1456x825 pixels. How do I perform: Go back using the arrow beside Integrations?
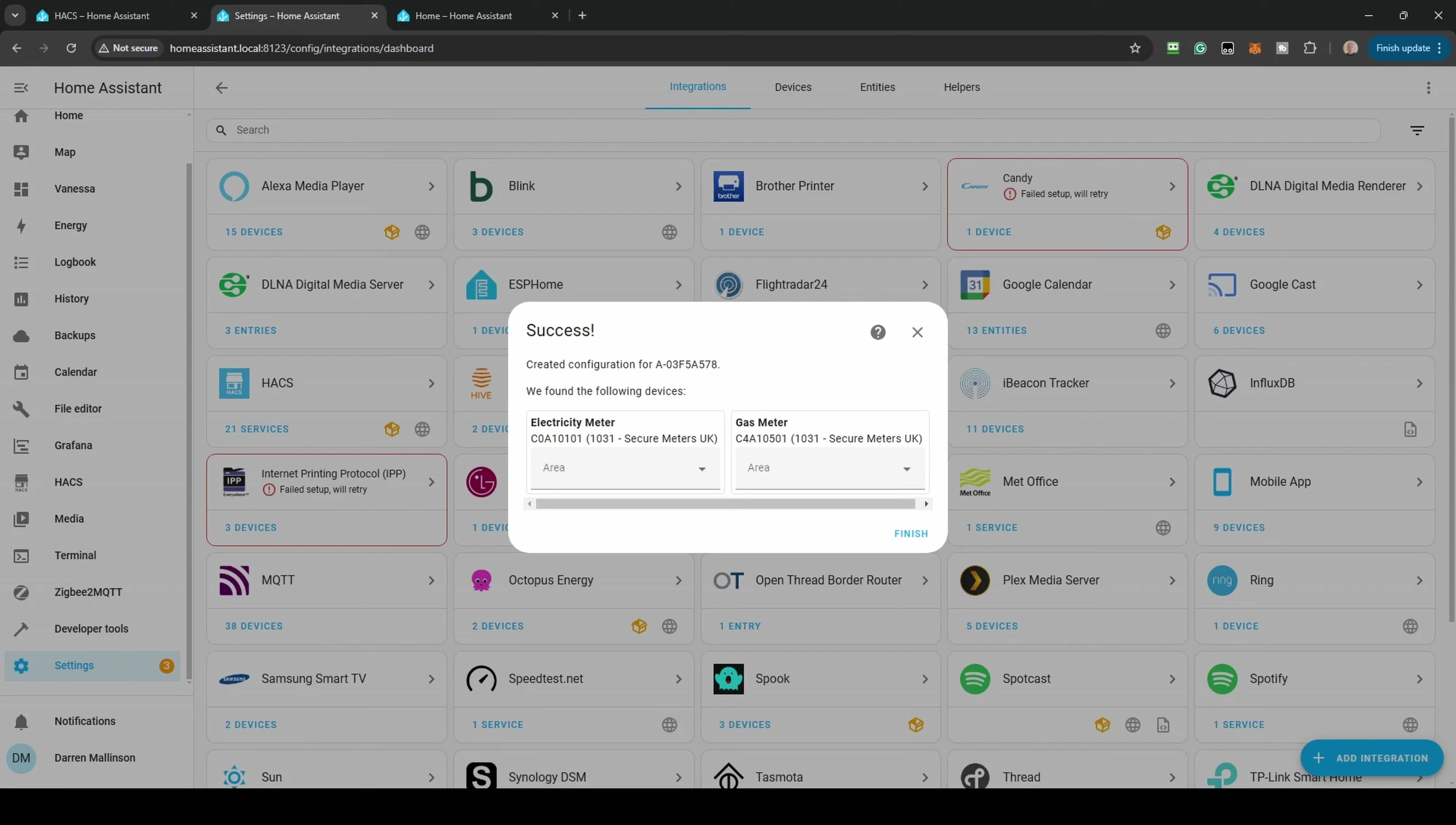tap(221, 88)
